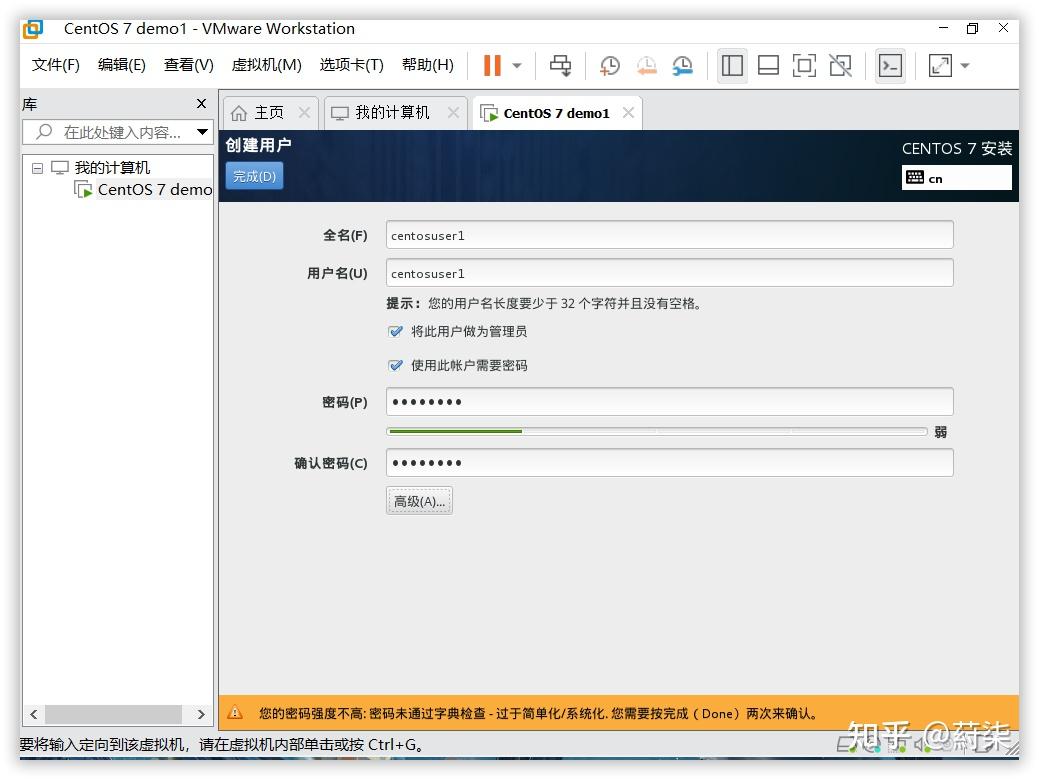Screen dimensions: 1039x780
Task: Click the 用户名(U) username field
Action: [x=669, y=273]
